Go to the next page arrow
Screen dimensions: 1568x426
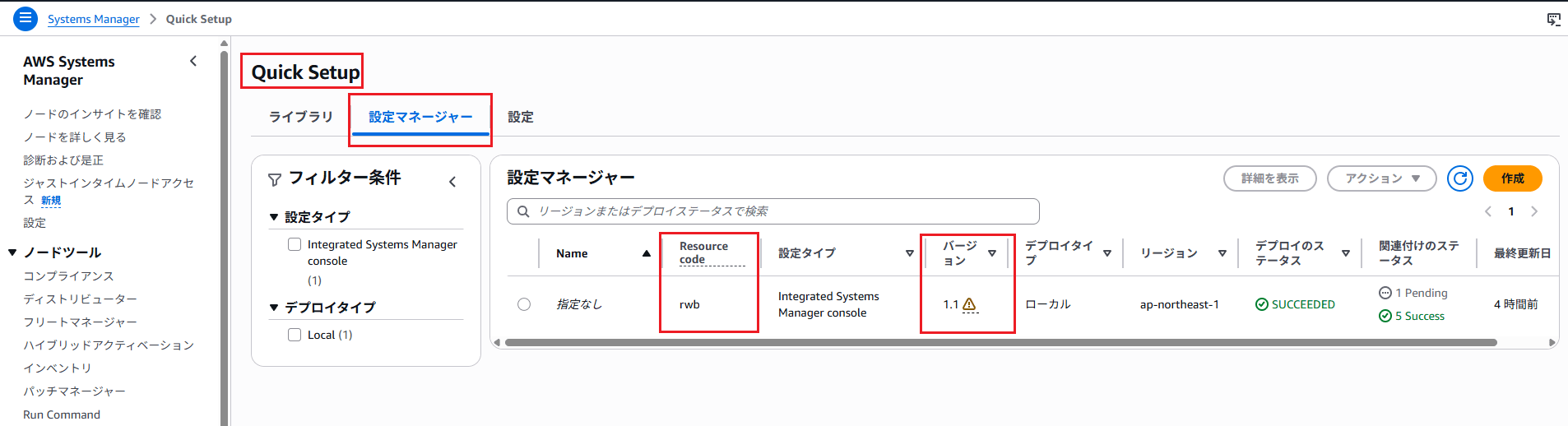1534,211
